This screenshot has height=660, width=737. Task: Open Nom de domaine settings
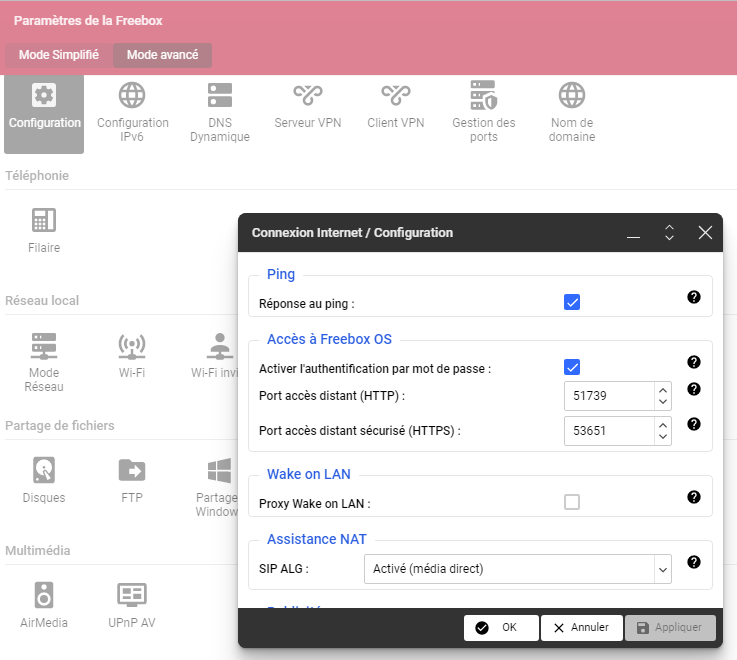coord(571,112)
